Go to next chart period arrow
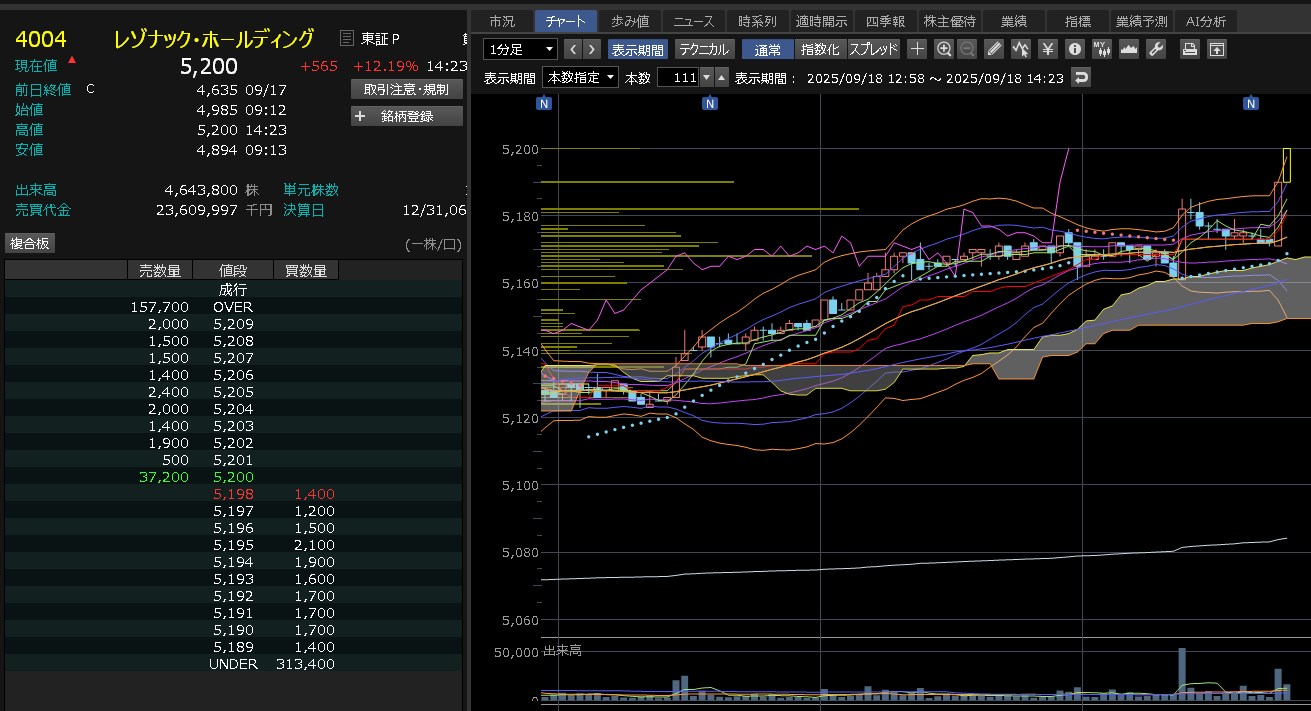 (593, 48)
